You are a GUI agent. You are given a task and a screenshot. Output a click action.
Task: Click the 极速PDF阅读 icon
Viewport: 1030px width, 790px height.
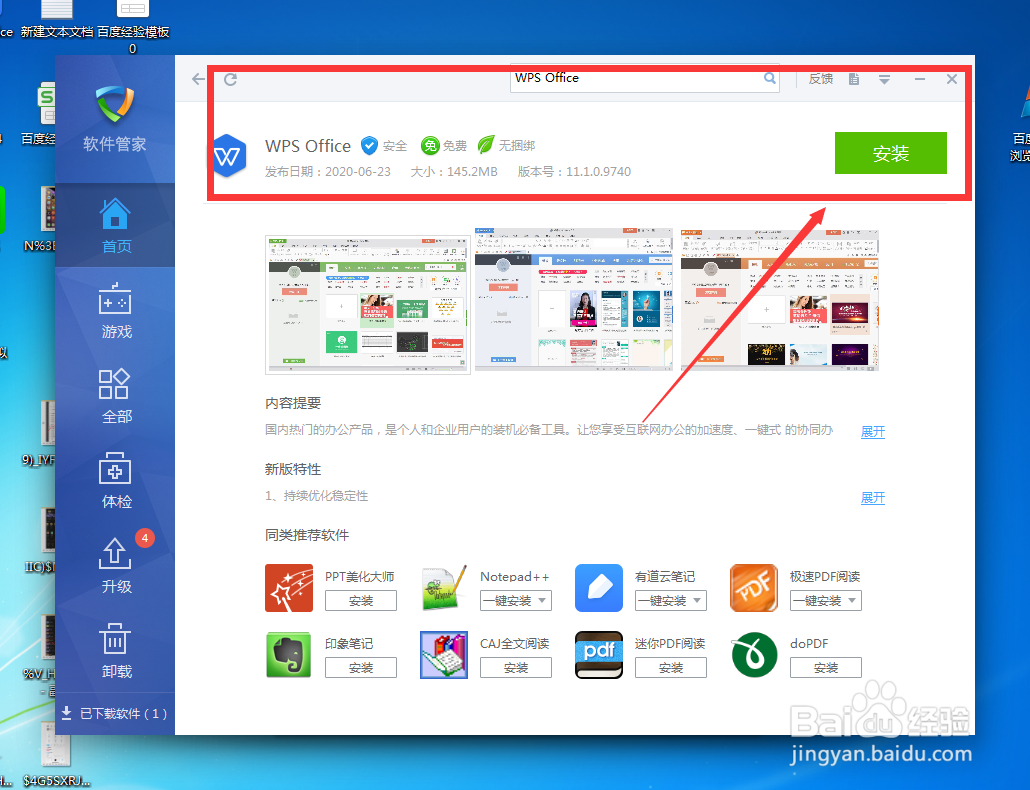(x=754, y=588)
